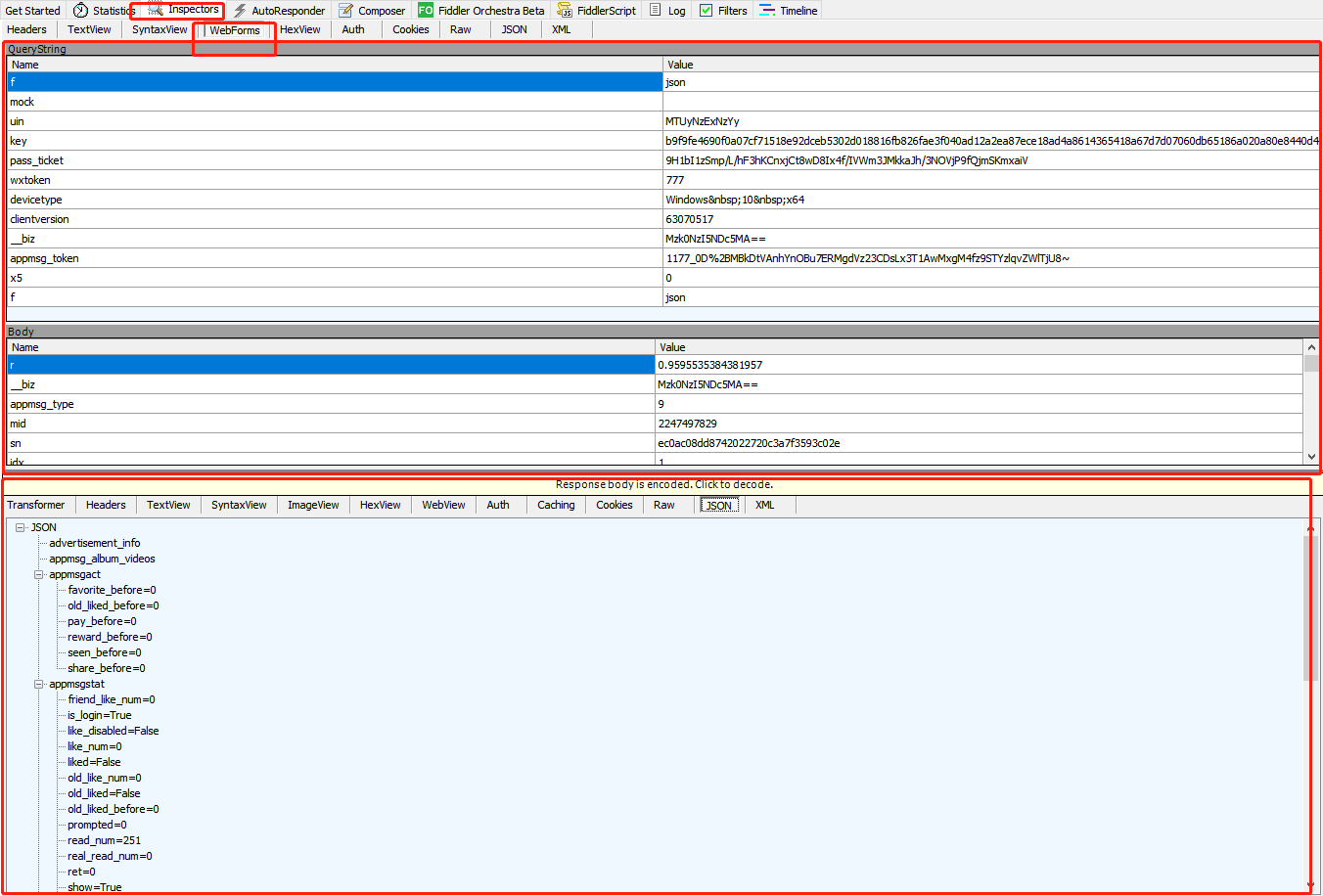Open request JSON tab
Image resolution: width=1323 pixels, height=896 pixels.
tap(515, 29)
